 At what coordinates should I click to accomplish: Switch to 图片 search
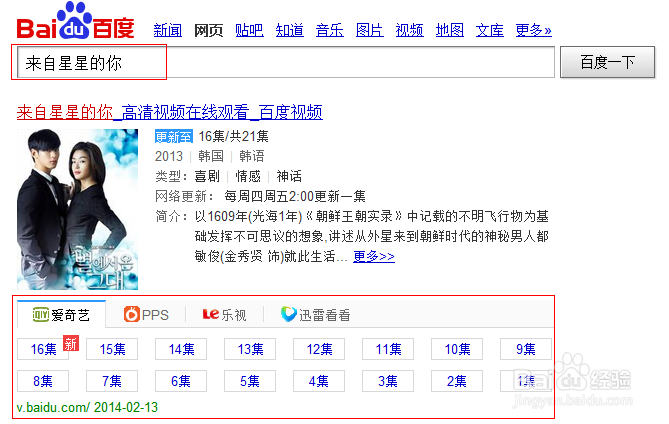click(369, 30)
